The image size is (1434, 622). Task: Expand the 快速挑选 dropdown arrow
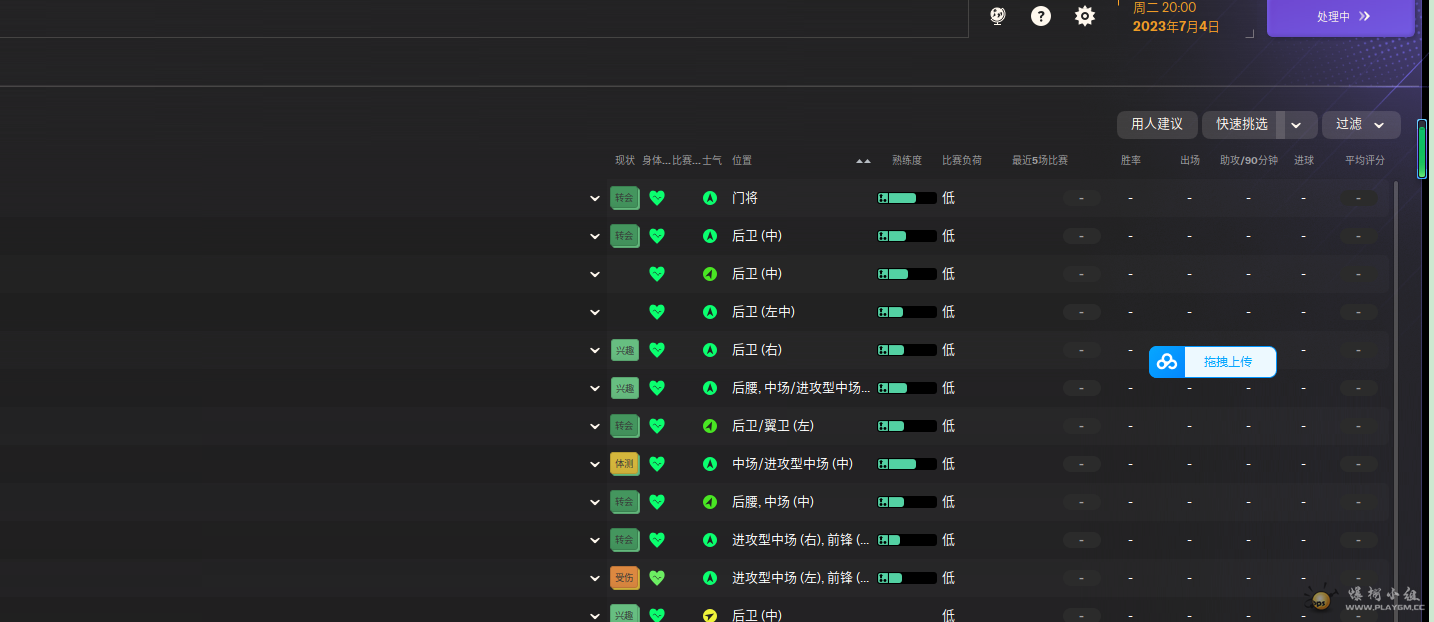1296,125
